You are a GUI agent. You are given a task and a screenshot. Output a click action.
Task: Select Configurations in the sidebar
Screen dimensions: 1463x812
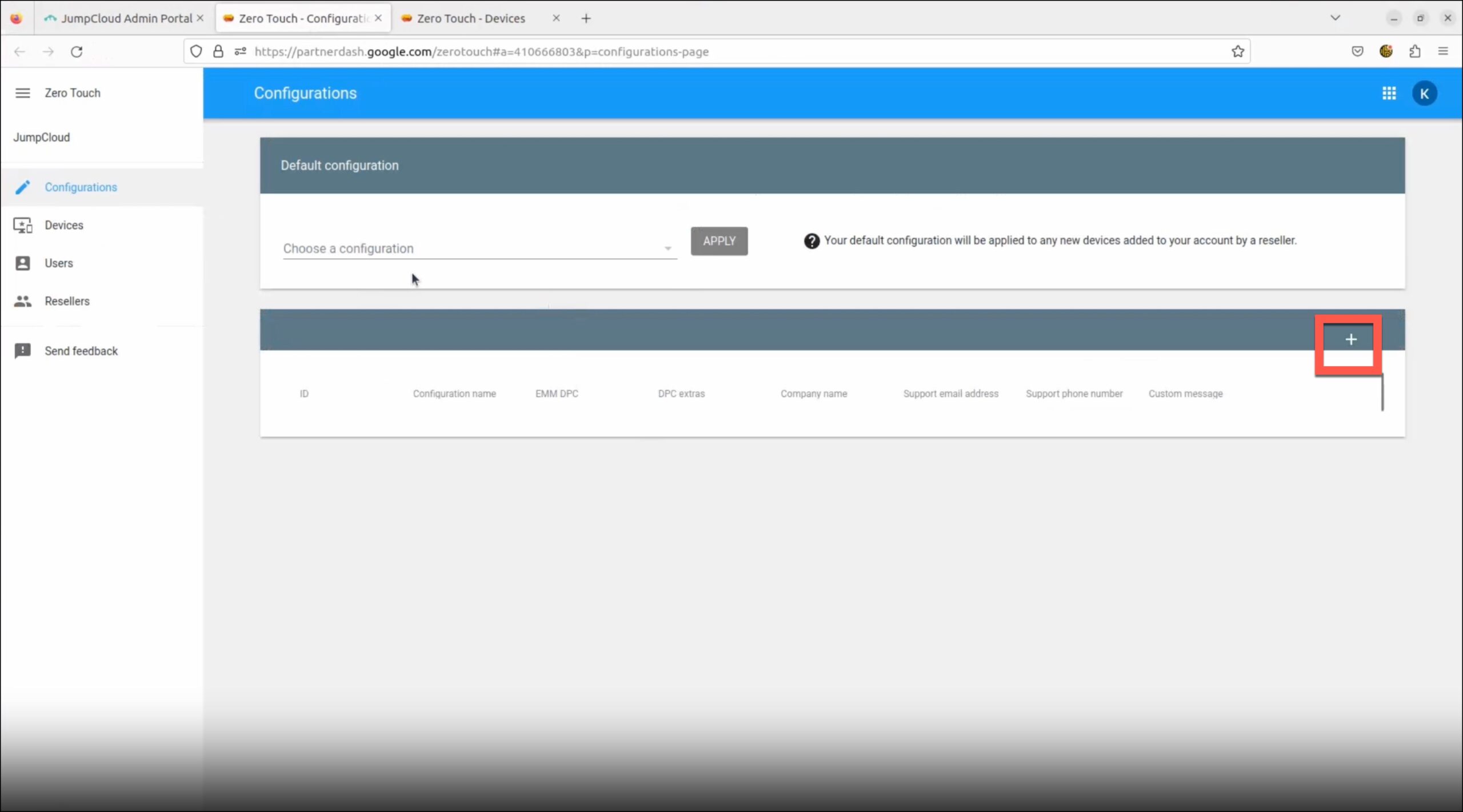click(x=81, y=187)
